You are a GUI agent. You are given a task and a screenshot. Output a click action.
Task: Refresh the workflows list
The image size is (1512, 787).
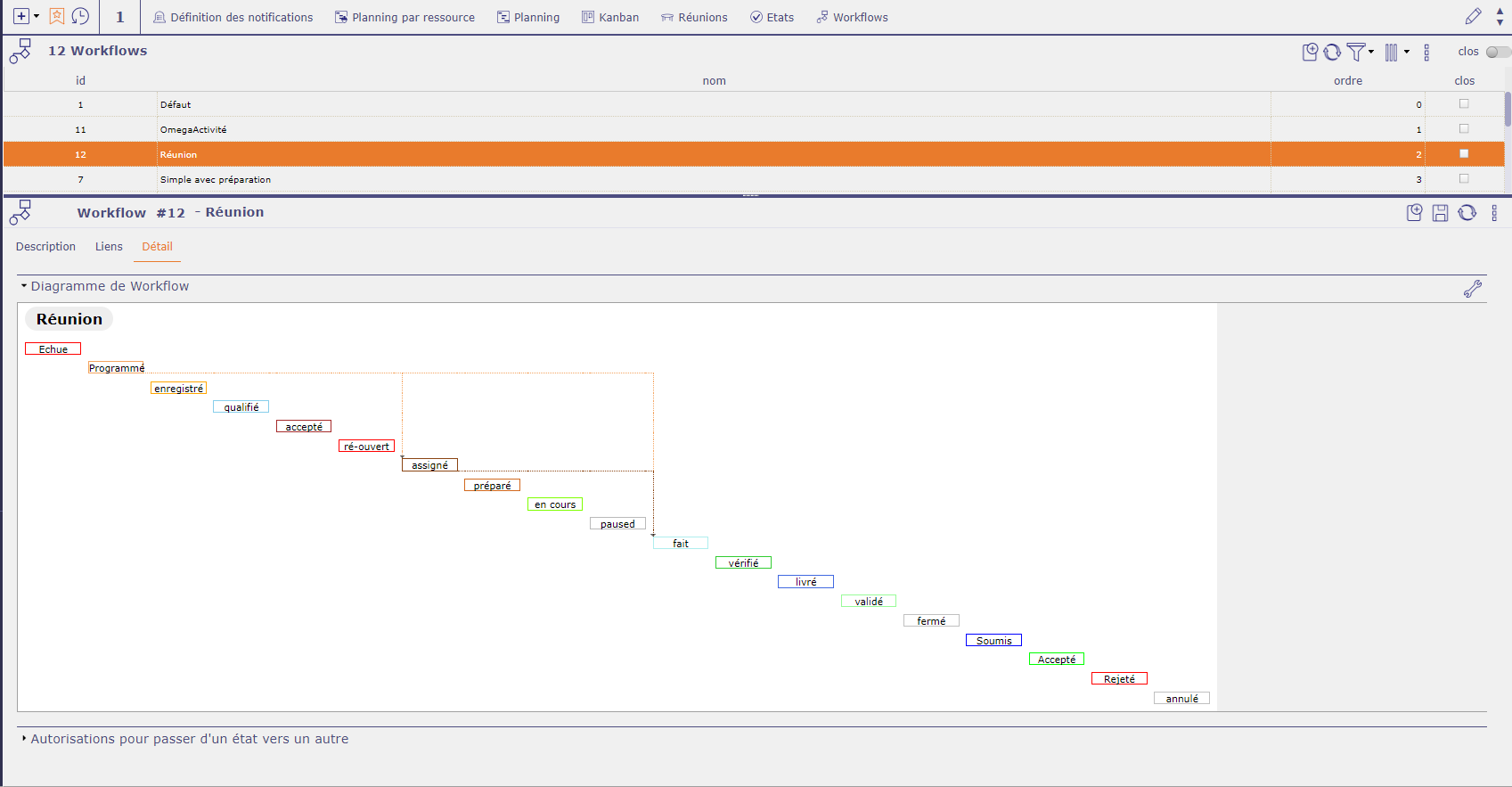[1332, 53]
